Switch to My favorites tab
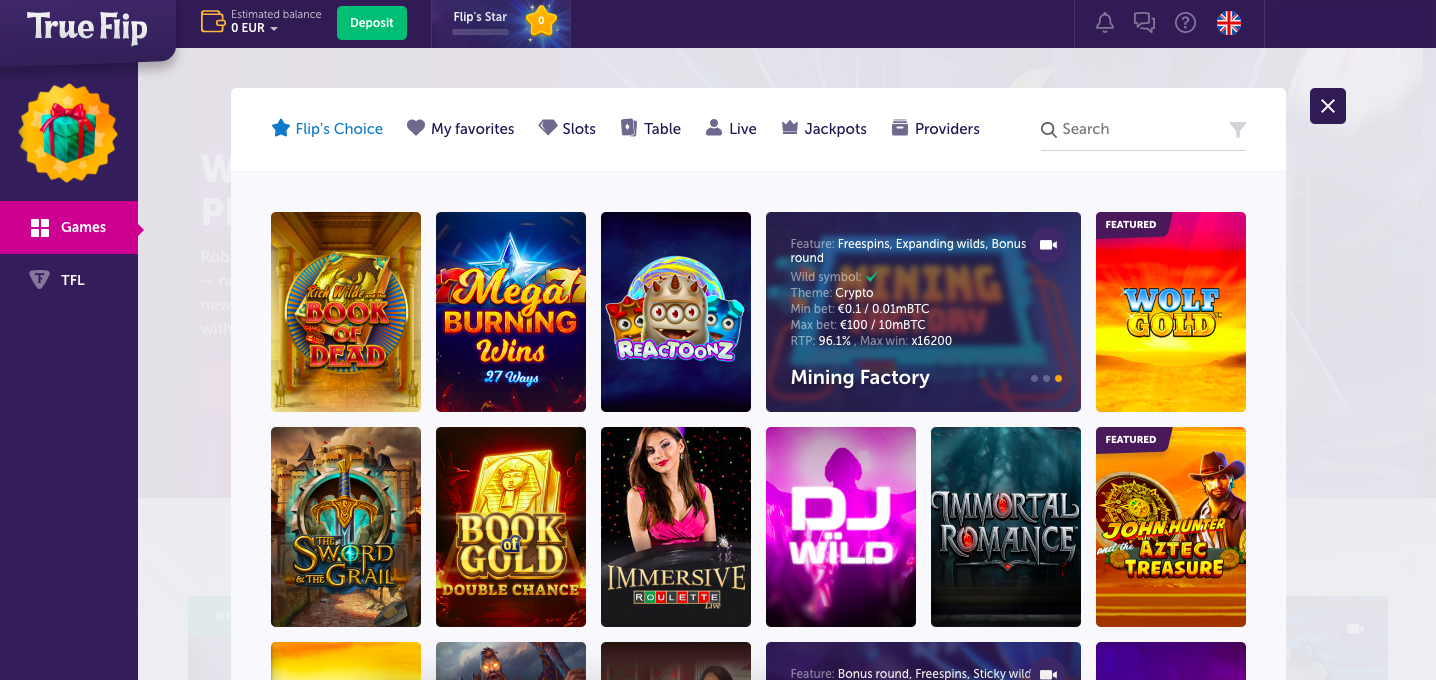This screenshot has height=680, width=1436. click(x=461, y=129)
